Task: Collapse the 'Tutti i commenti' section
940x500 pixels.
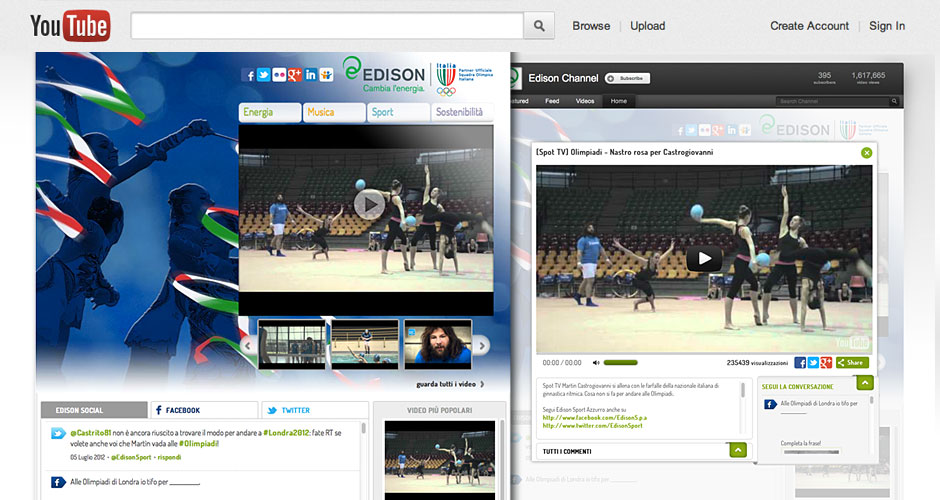Action: pos(738,450)
